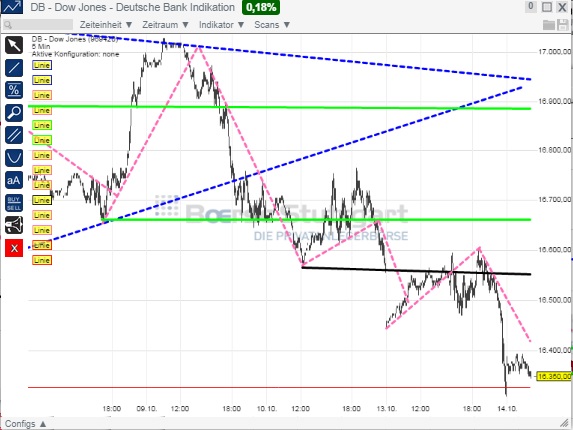Select the parallel channel lines tool
The height and width of the screenshot is (430, 573).
pos(14,135)
